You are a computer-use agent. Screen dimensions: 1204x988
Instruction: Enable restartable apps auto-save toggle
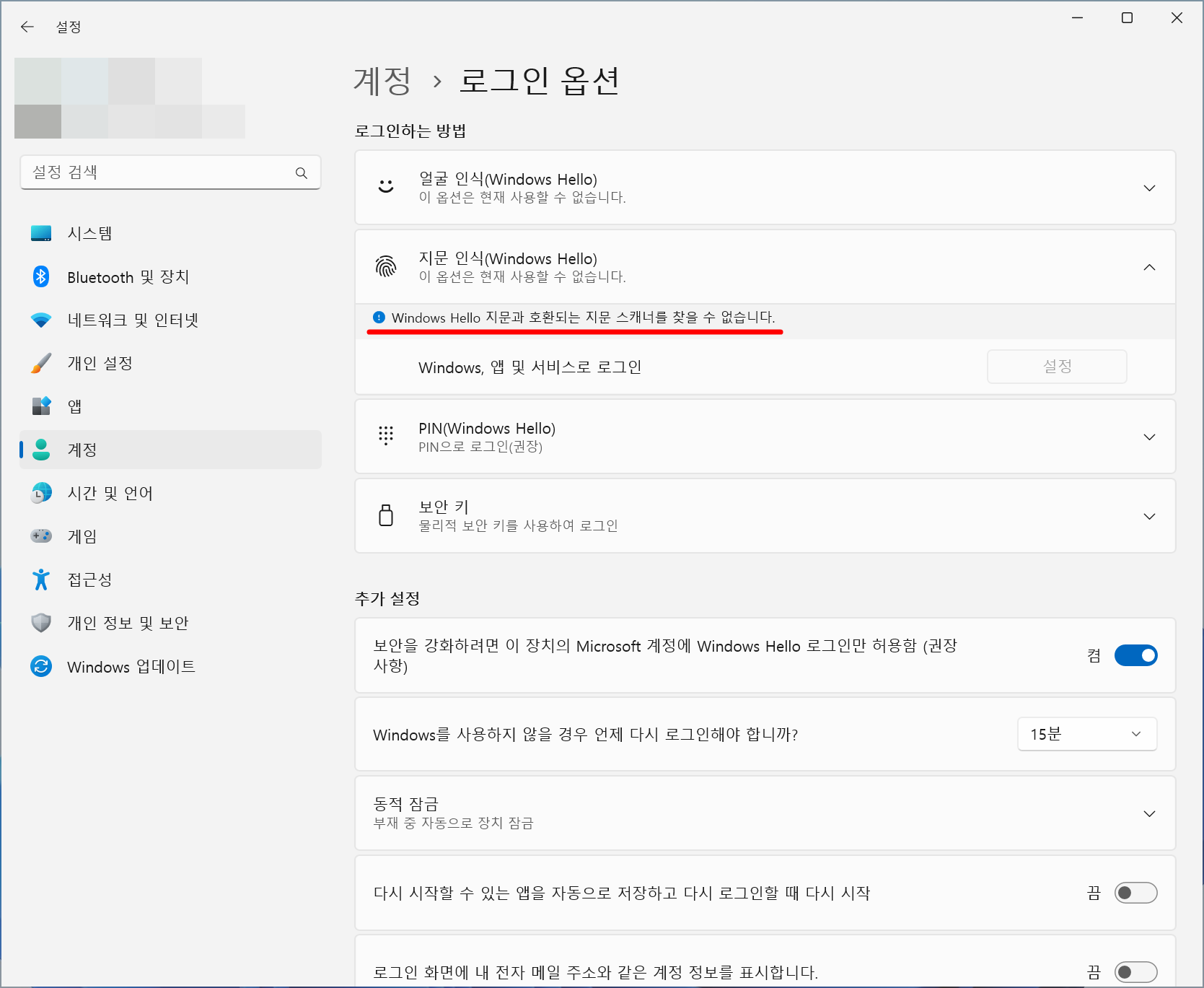pos(1135,893)
